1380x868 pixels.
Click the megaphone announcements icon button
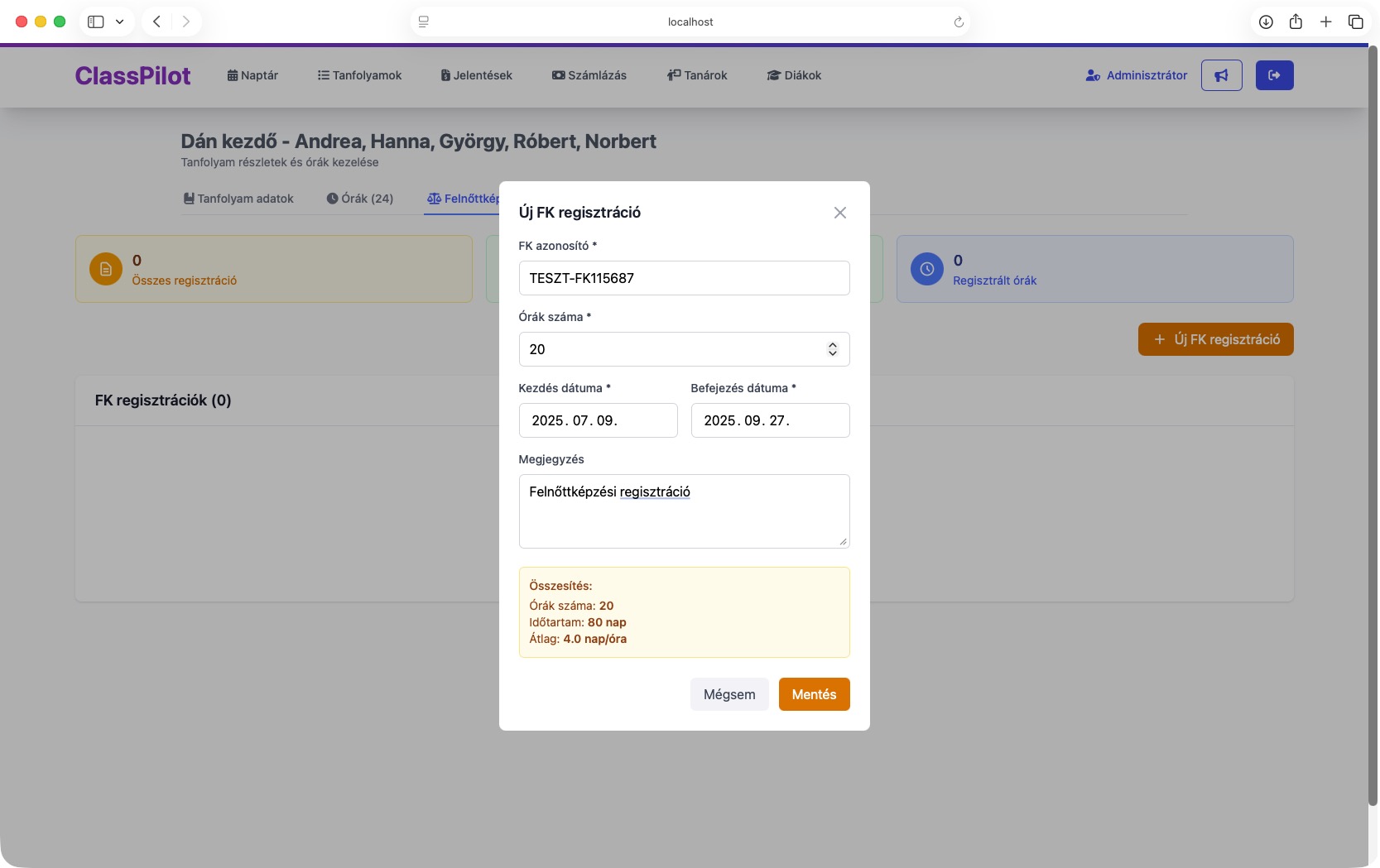1221,75
